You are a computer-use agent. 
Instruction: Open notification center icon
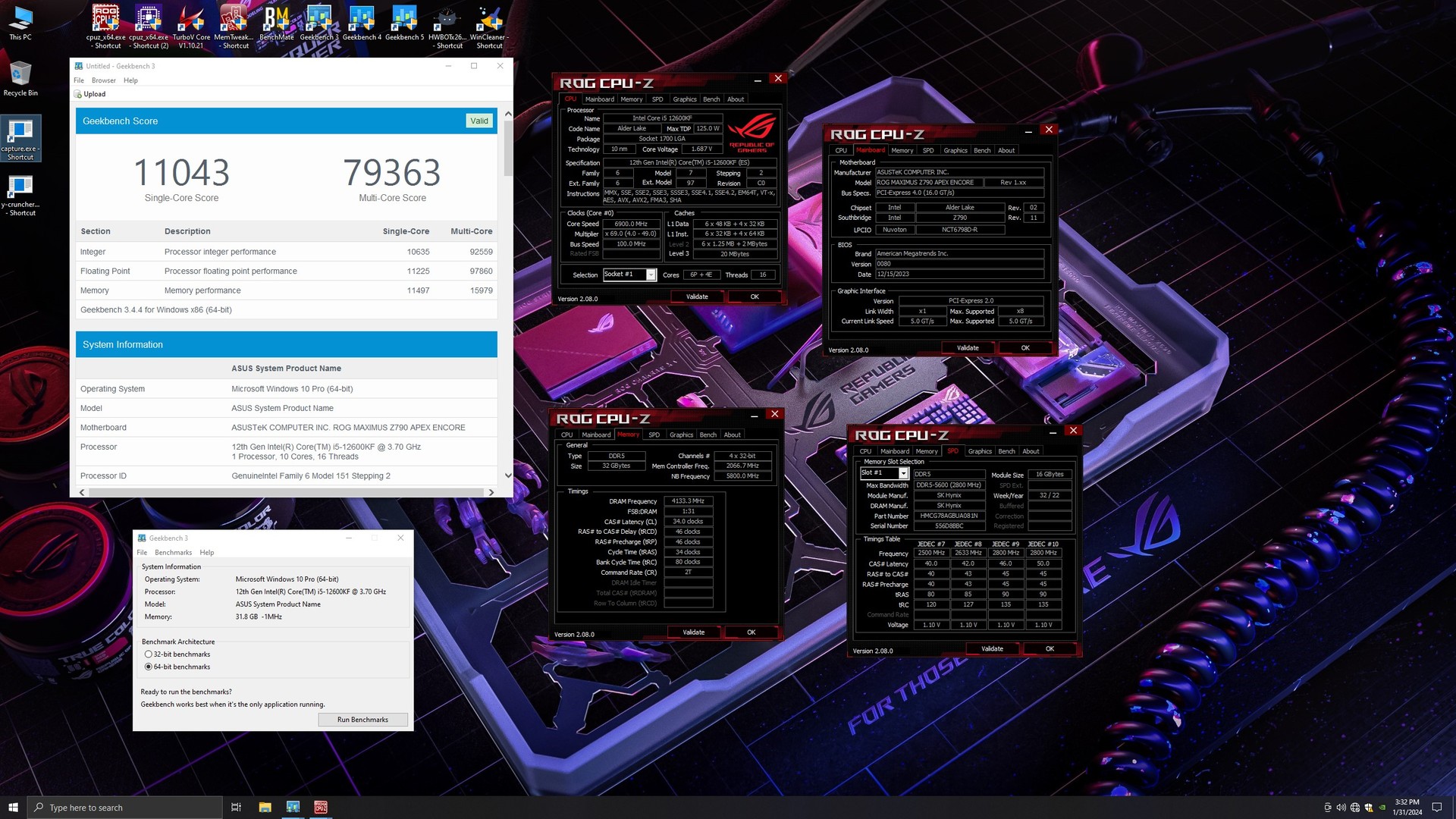(1436, 807)
